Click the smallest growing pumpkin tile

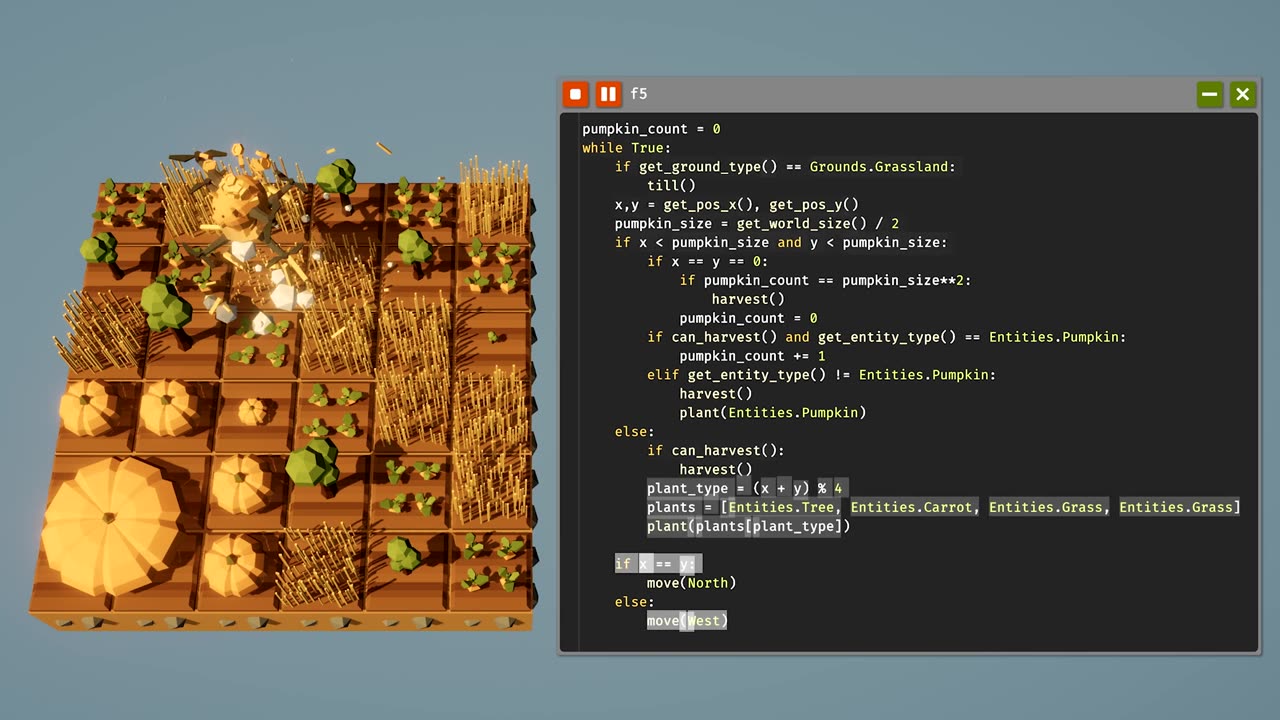[x=254, y=410]
